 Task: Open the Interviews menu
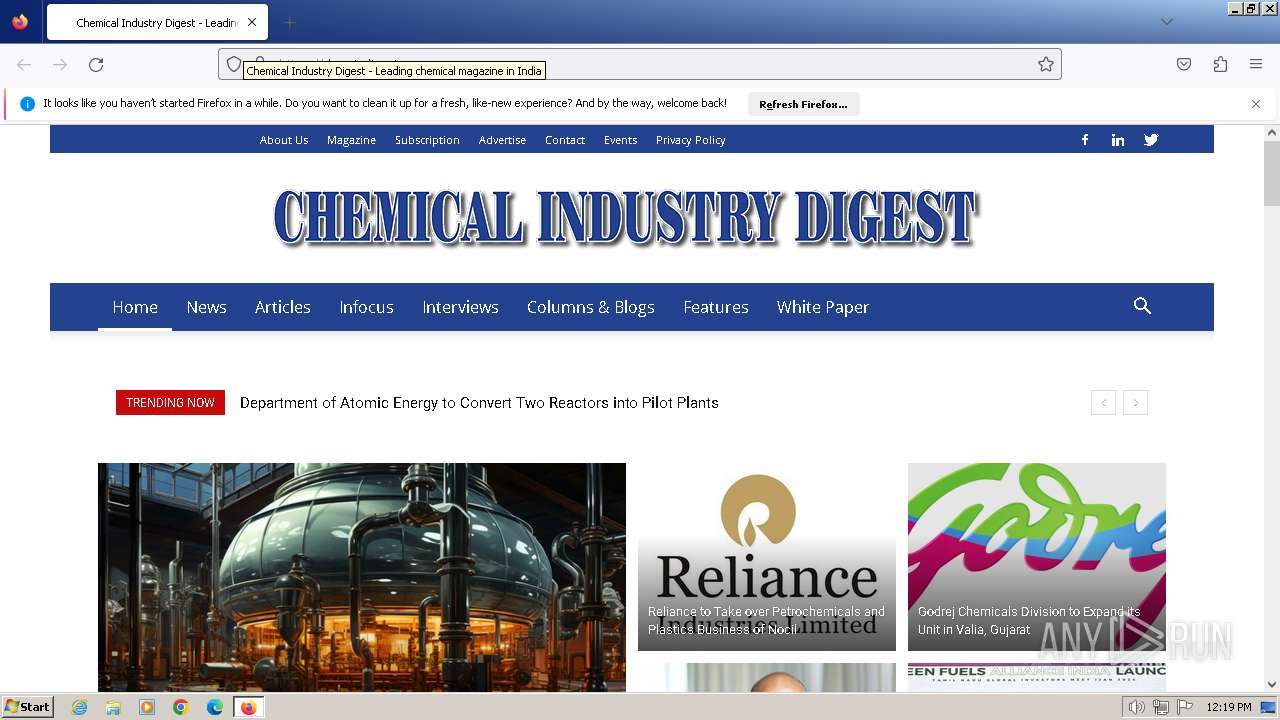(460, 307)
